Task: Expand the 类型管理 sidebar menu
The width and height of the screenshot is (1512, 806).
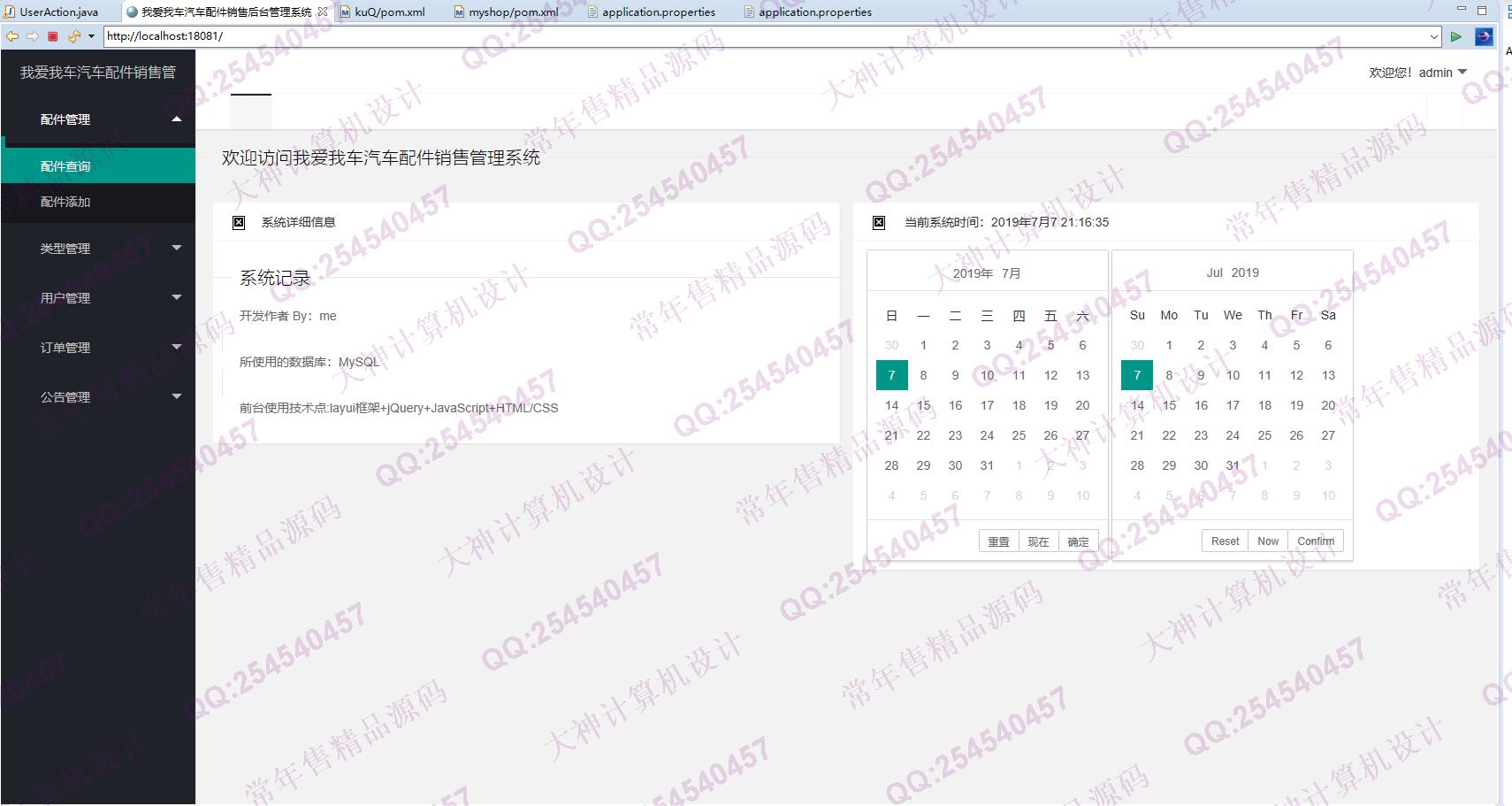Action: tap(97, 249)
